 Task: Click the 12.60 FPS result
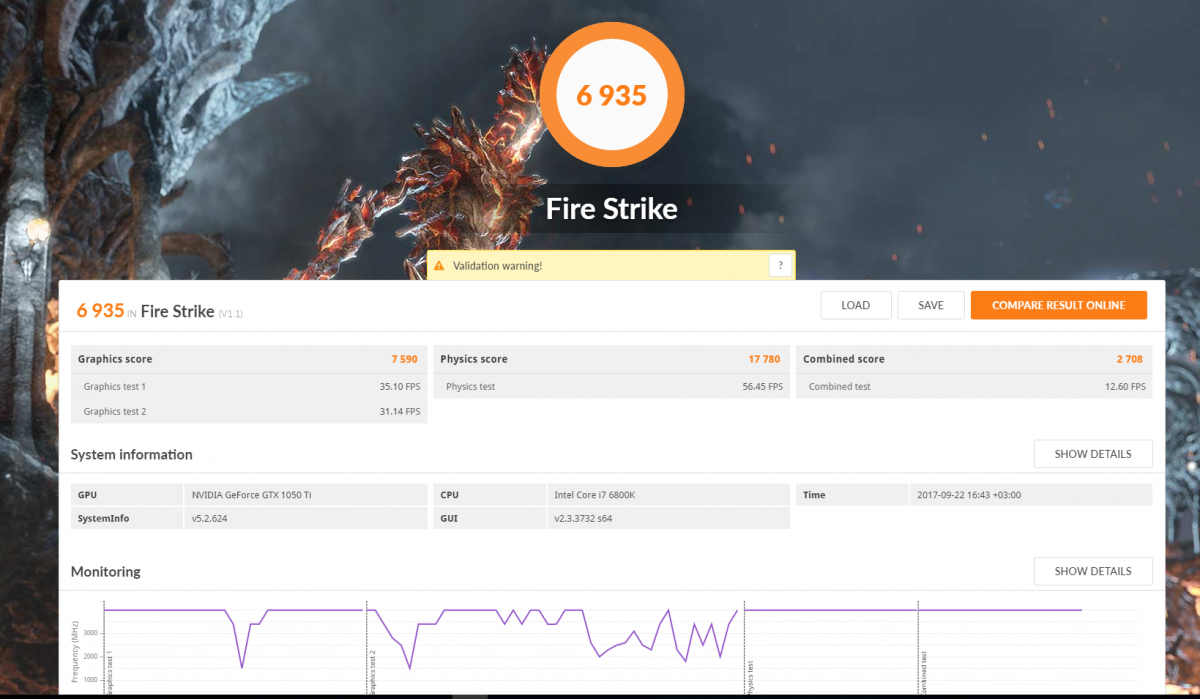[1125, 386]
